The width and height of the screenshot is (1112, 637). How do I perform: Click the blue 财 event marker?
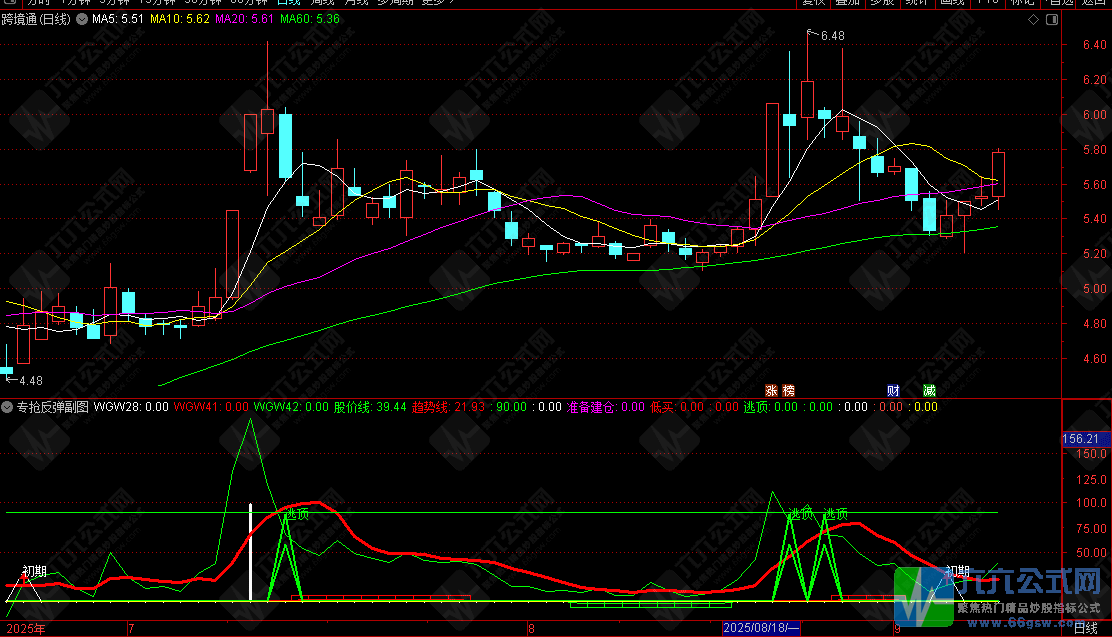coord(893,391)
